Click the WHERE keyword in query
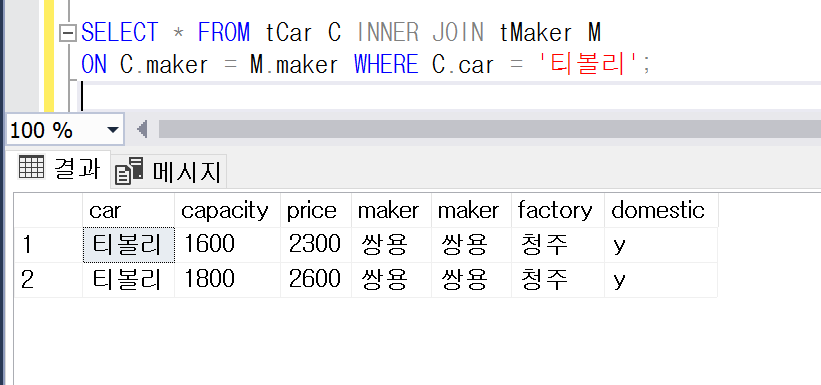Image resolution: width=821 pixels, height=385 pixels. (386, 65)
